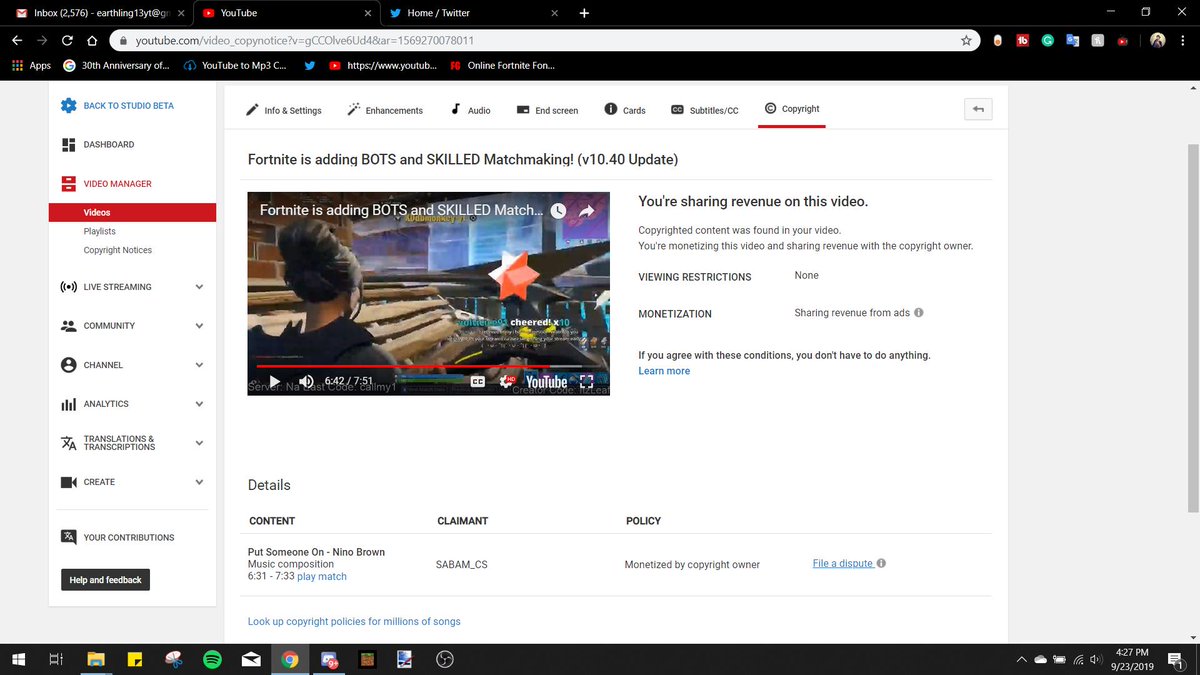Click File a dispute link
The width and height of the screenshot is (1200, 675).
click(843, 563)
